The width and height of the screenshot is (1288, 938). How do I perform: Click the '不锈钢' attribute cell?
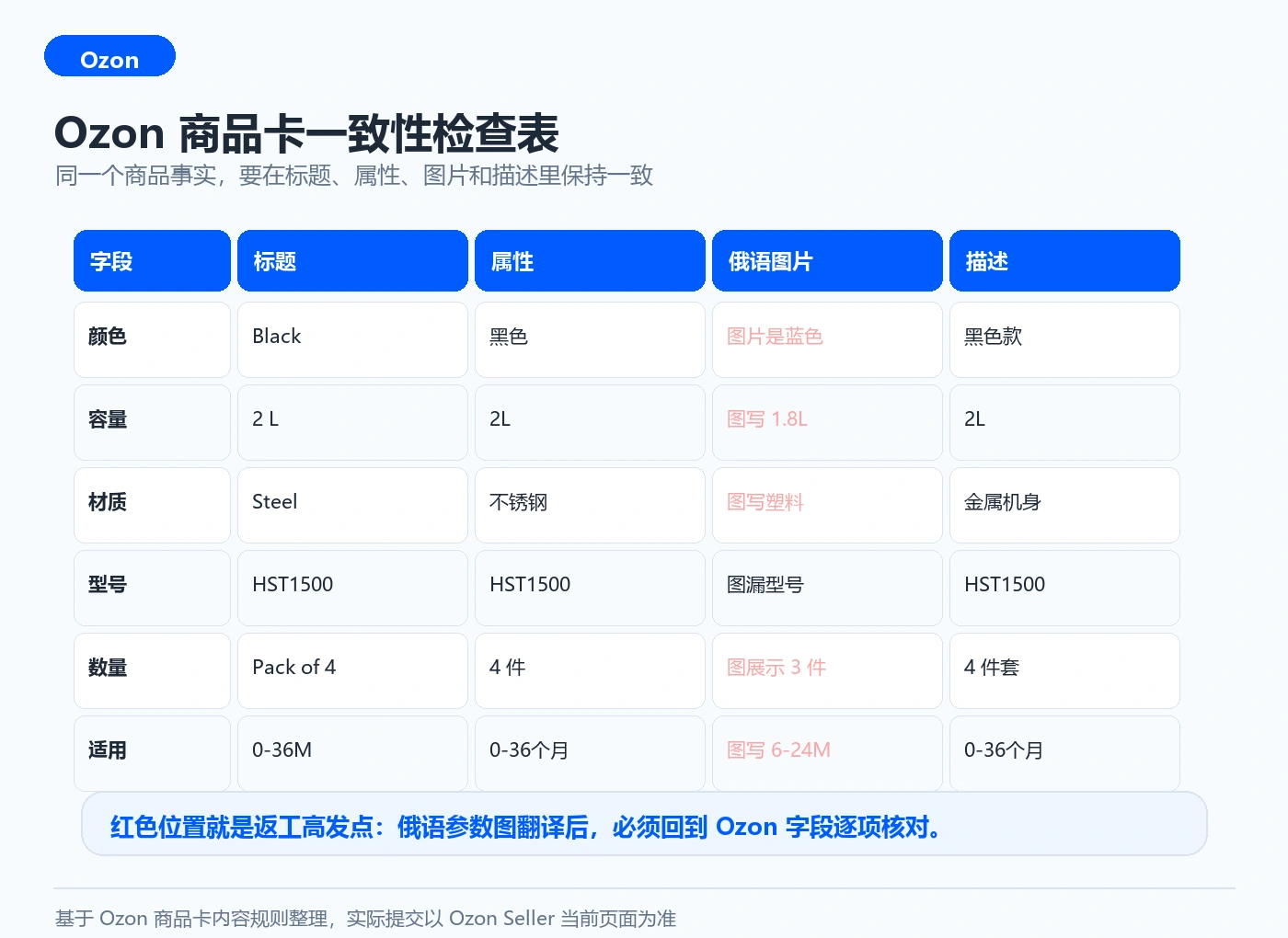pos(590,505)
